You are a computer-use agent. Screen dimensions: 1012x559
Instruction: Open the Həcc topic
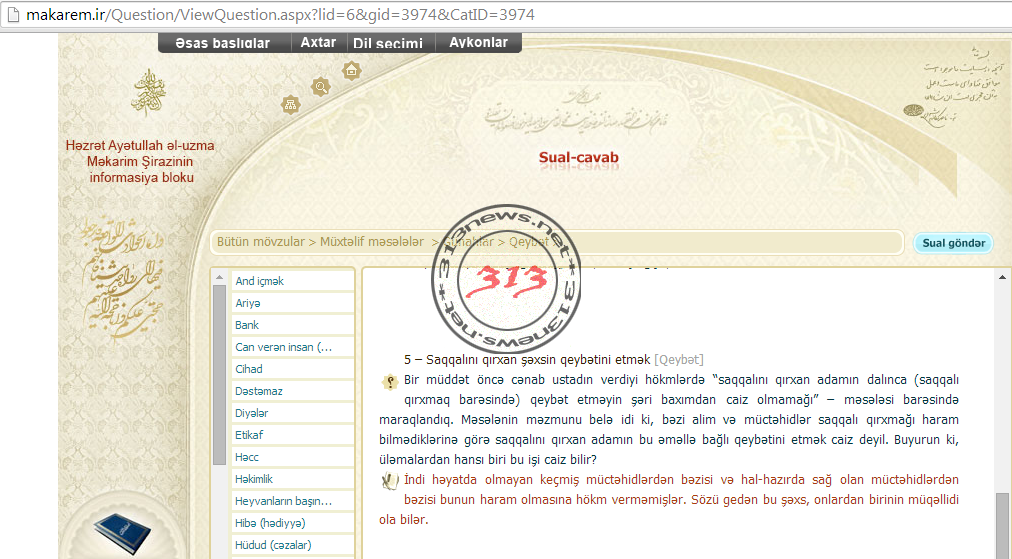[x=293, y=457]
